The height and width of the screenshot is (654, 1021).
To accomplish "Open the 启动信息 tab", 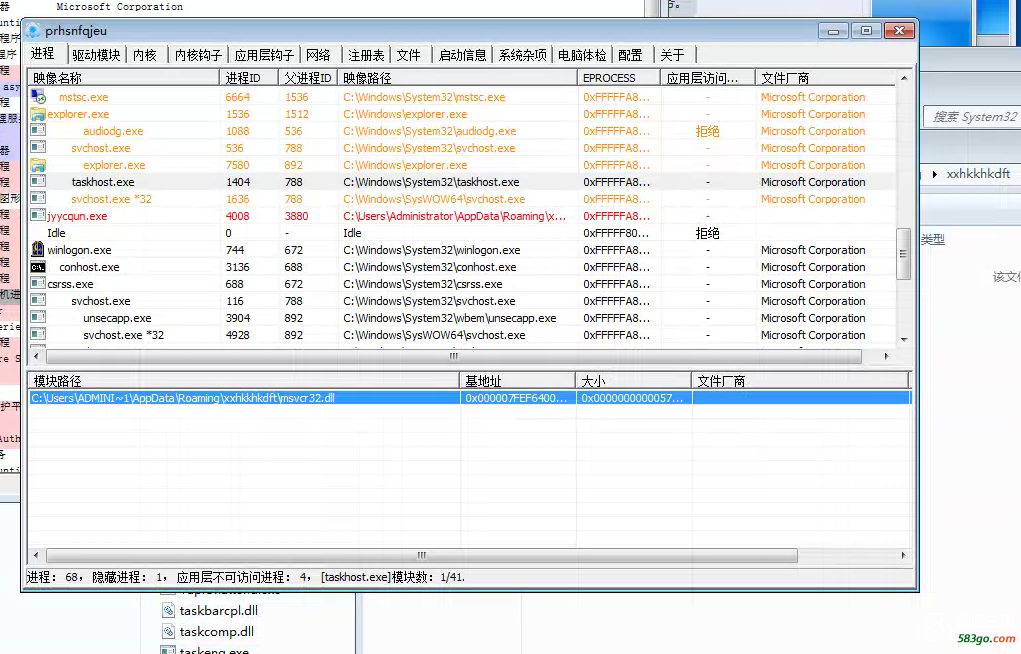I will point(463,55).
